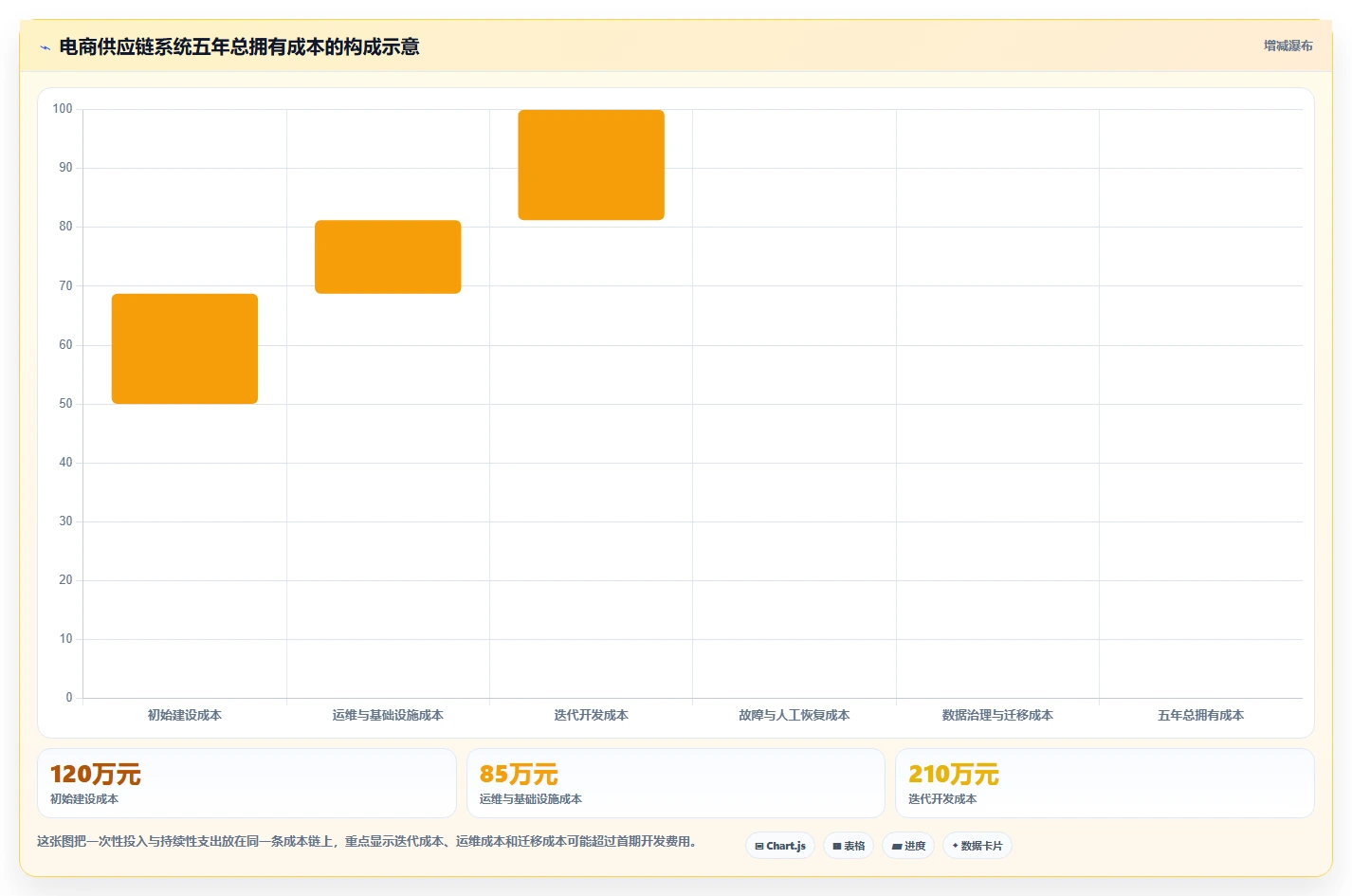The image size is (1352, 896).
Task: Click the x-axis label 故障与人工恢复成本
Action: 795,715
